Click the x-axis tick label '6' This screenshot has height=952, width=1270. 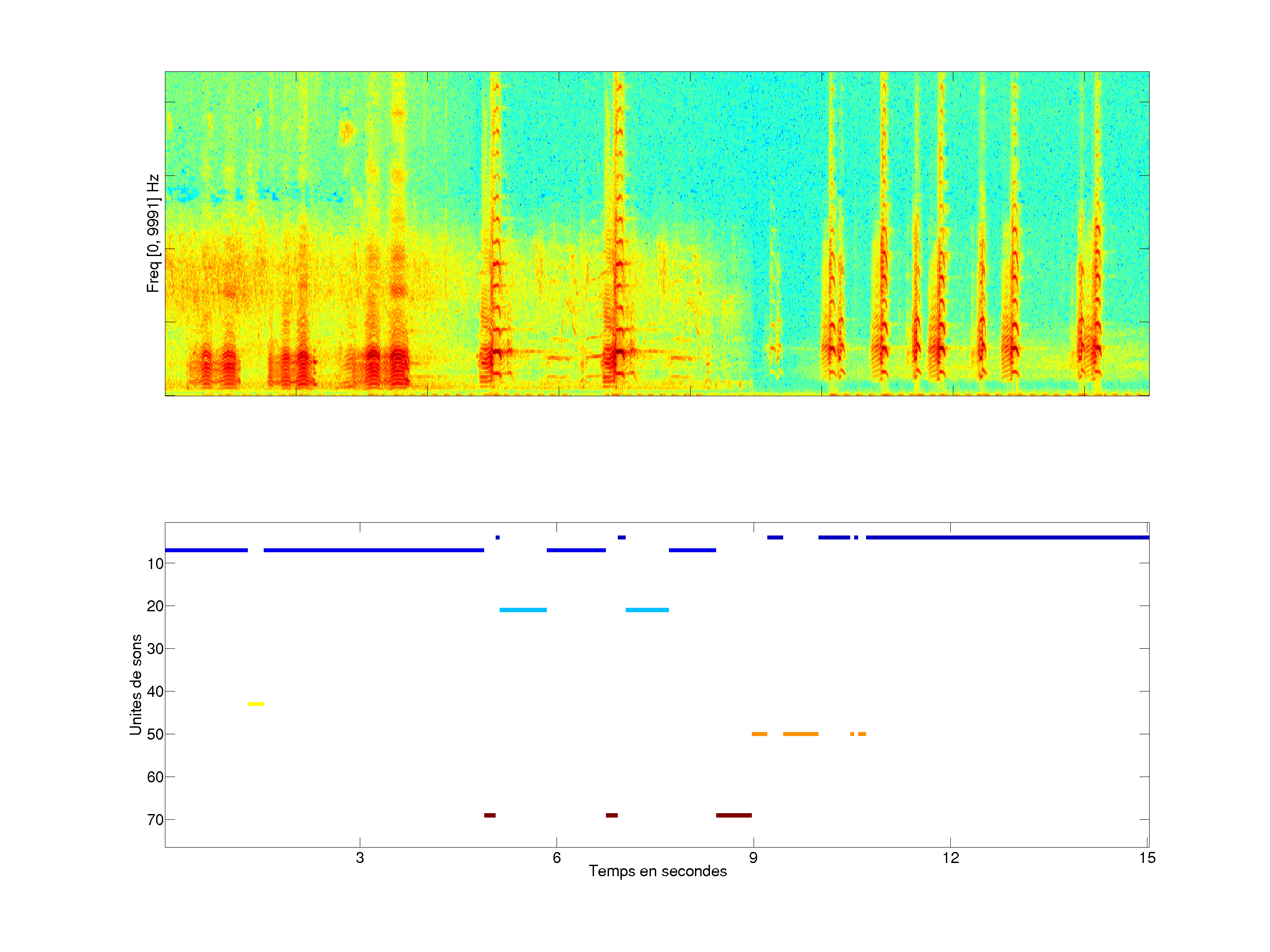557,858
